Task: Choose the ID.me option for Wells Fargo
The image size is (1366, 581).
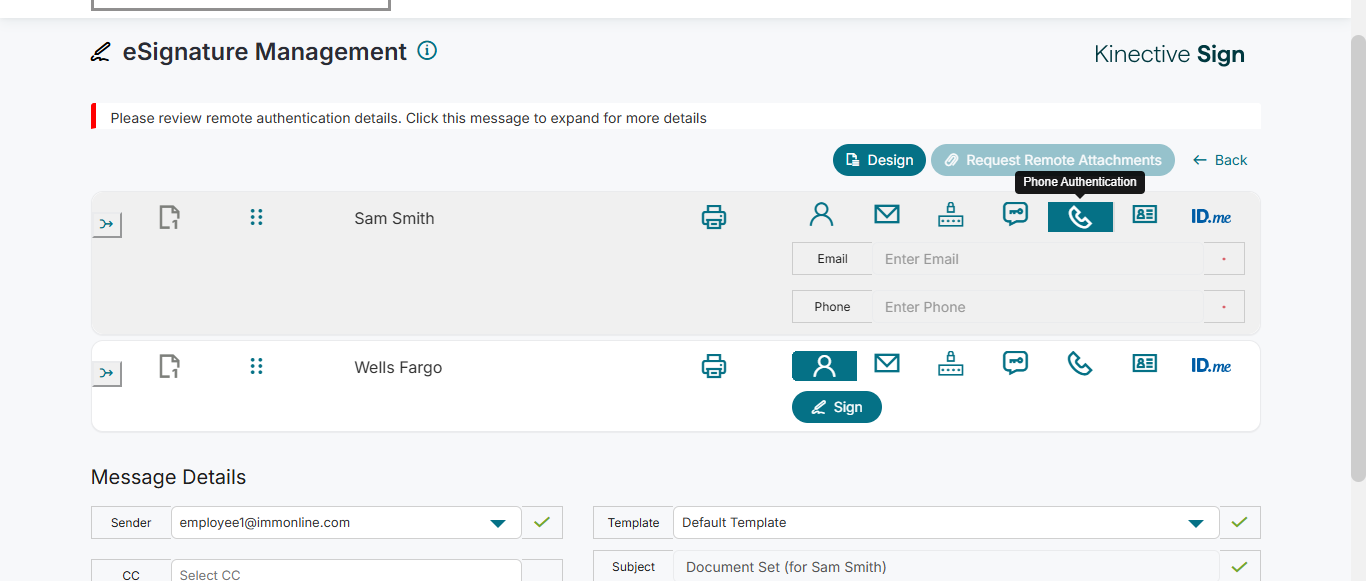Action: point(1210,366)
